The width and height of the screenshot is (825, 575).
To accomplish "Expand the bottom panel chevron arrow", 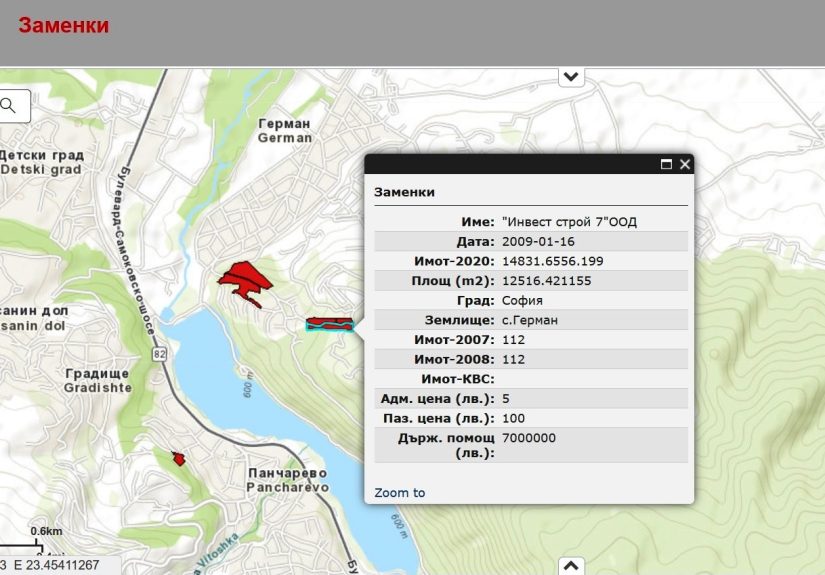I will pos(570,565).
